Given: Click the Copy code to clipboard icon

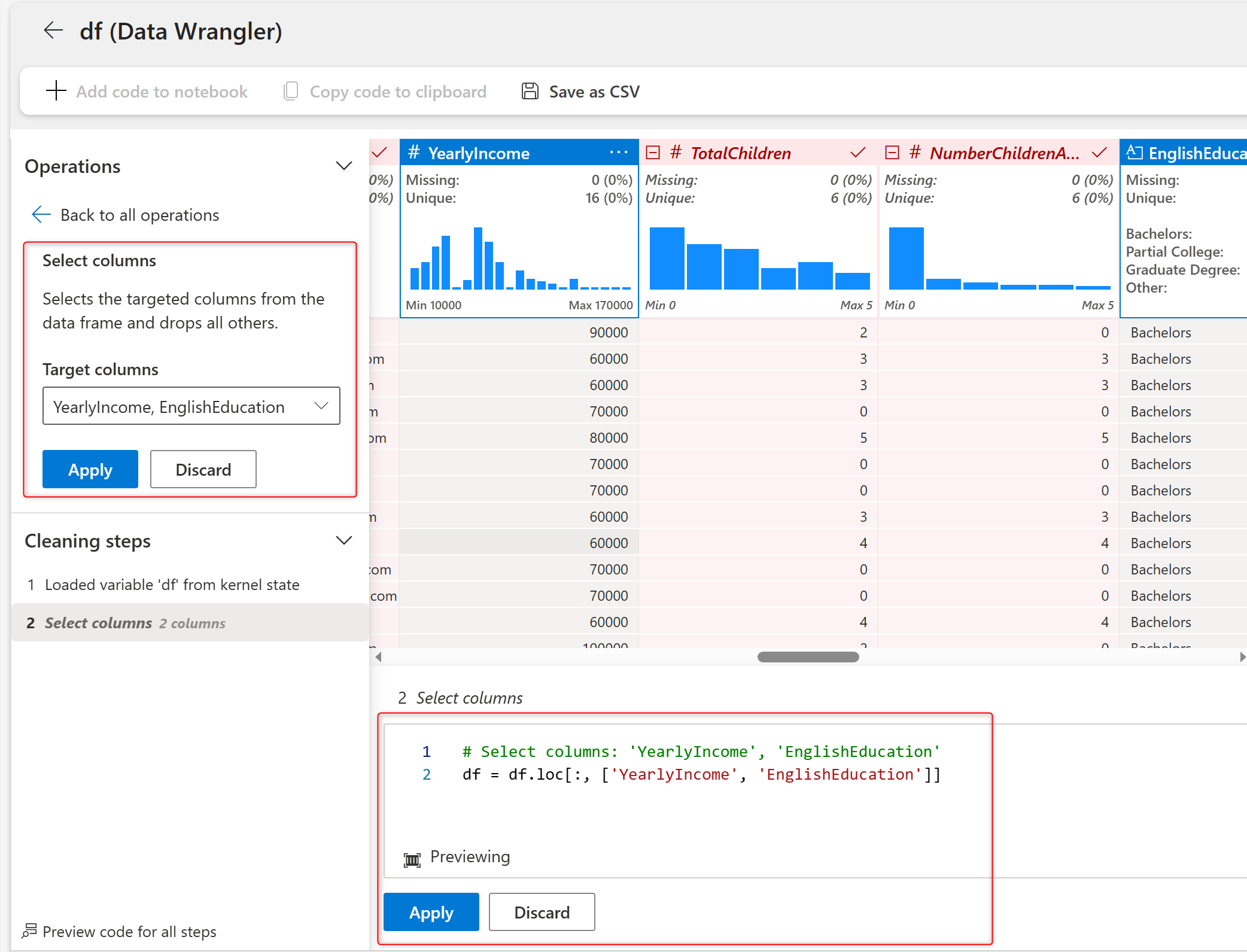Looking at the screenshot, I should tap(291, 91).
